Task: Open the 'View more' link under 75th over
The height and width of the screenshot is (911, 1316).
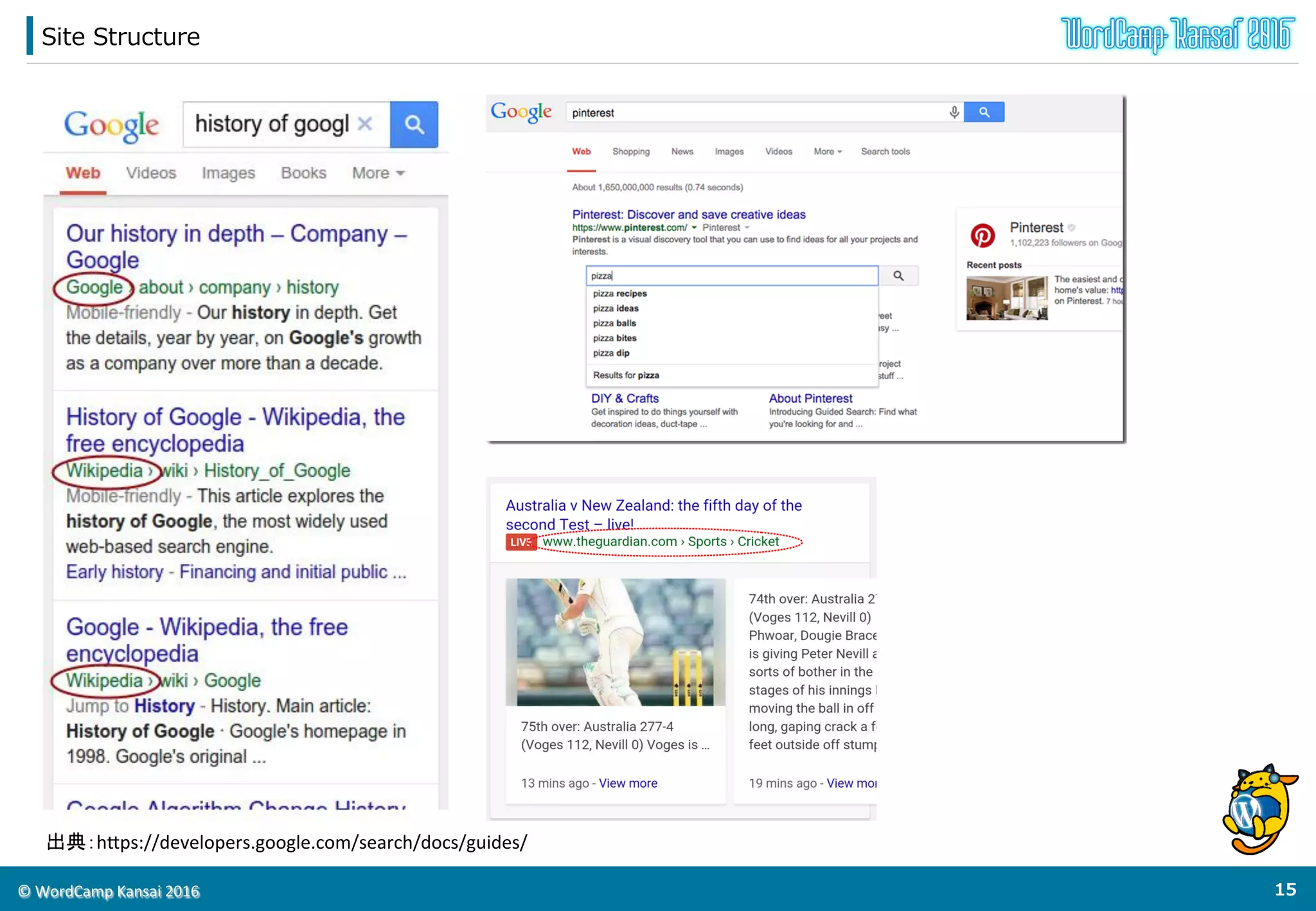Action: tap(628, 783)
